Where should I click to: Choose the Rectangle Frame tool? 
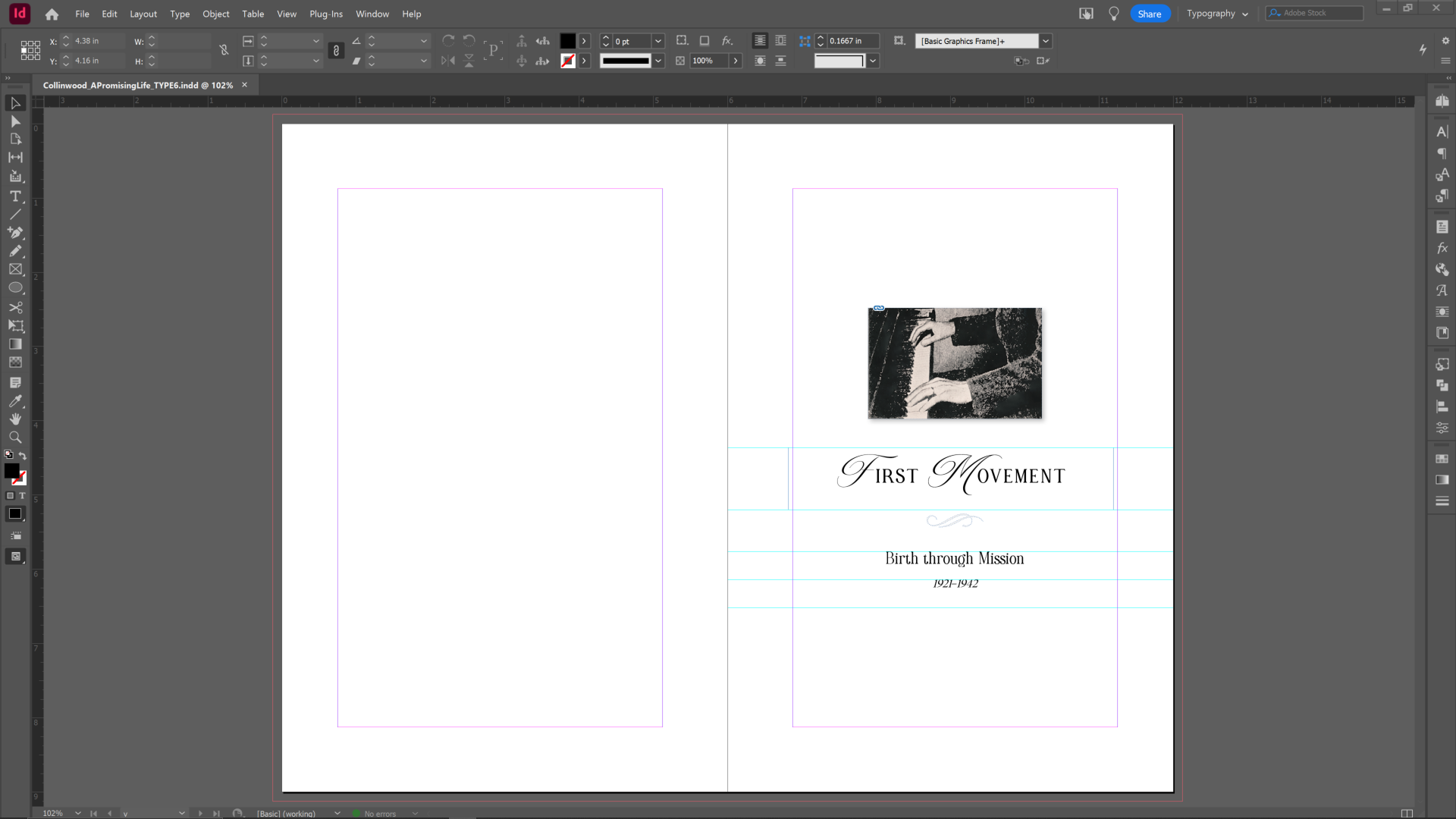pos(15,269)
